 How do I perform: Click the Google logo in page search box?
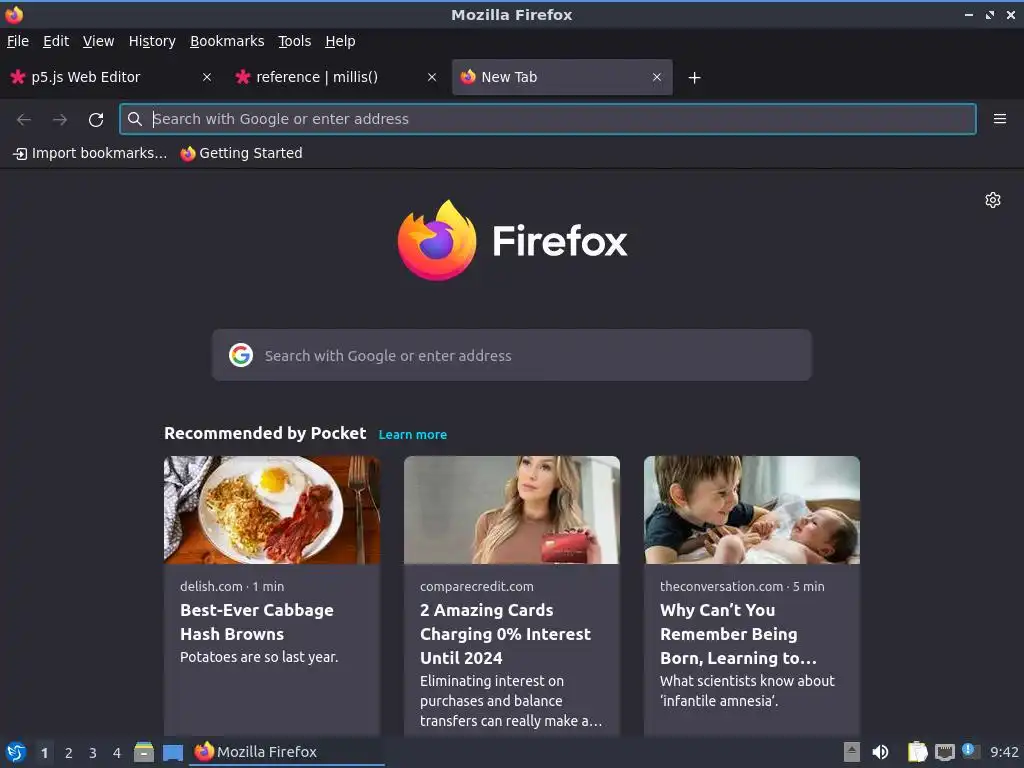coord(241,355)
